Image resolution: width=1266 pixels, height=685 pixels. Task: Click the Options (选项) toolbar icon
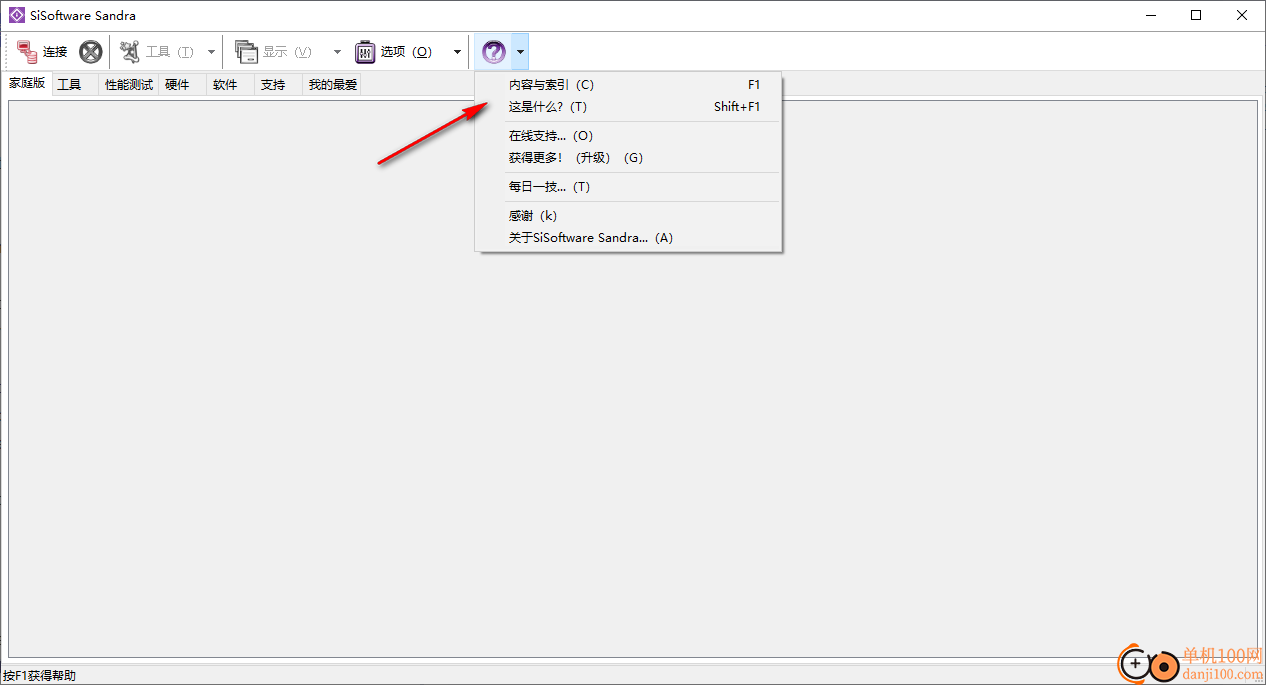365,52
